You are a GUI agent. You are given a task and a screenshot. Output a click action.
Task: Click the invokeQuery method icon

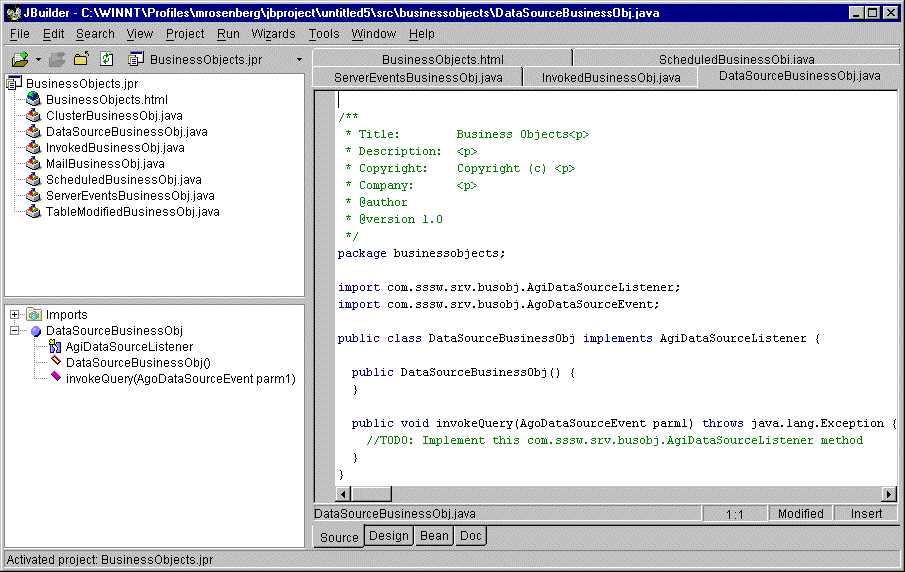coord(56,376)
